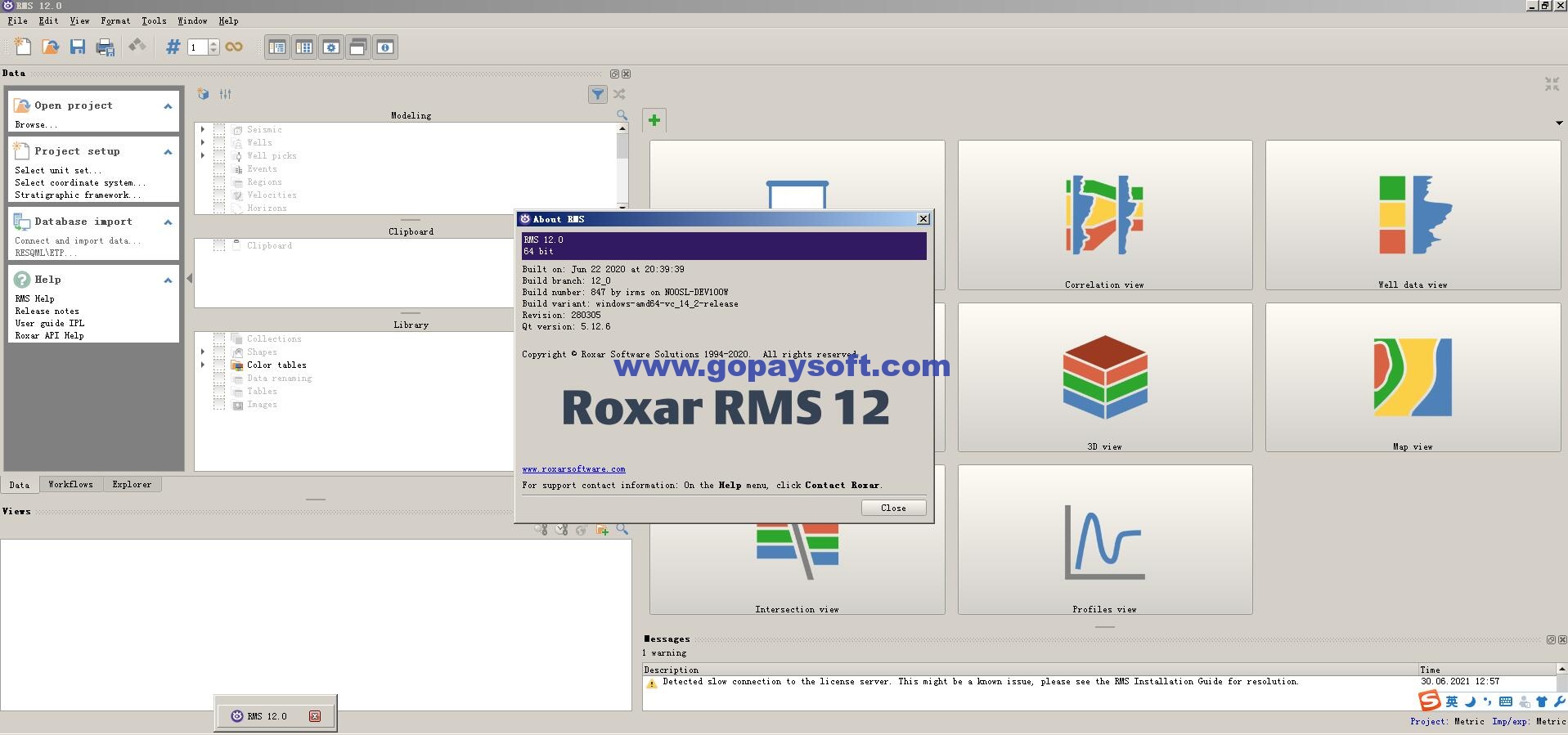Collapse the Help section chevron

point(168,280)
